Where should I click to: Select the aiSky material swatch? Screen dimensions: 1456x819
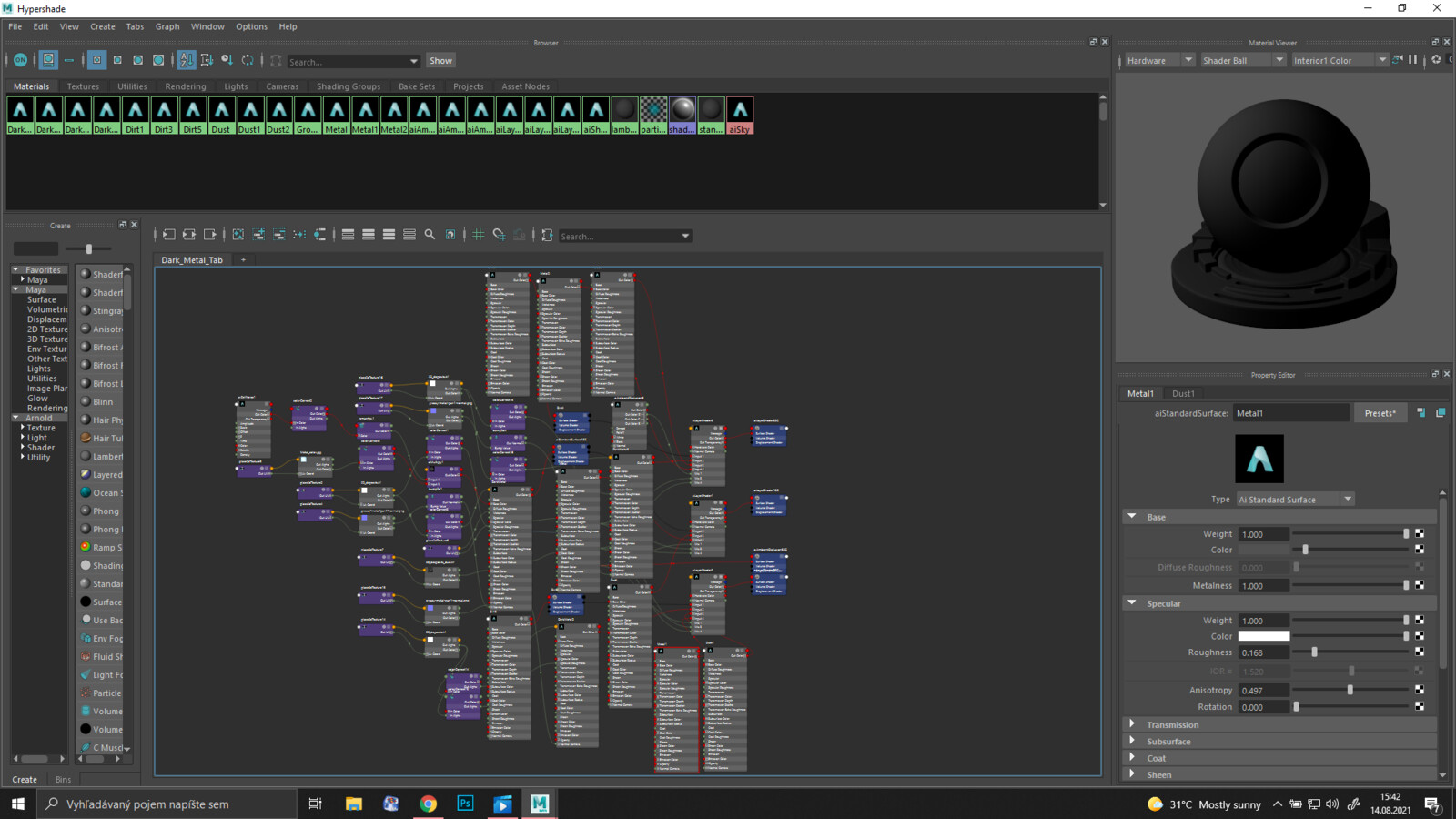click(740, 116)
